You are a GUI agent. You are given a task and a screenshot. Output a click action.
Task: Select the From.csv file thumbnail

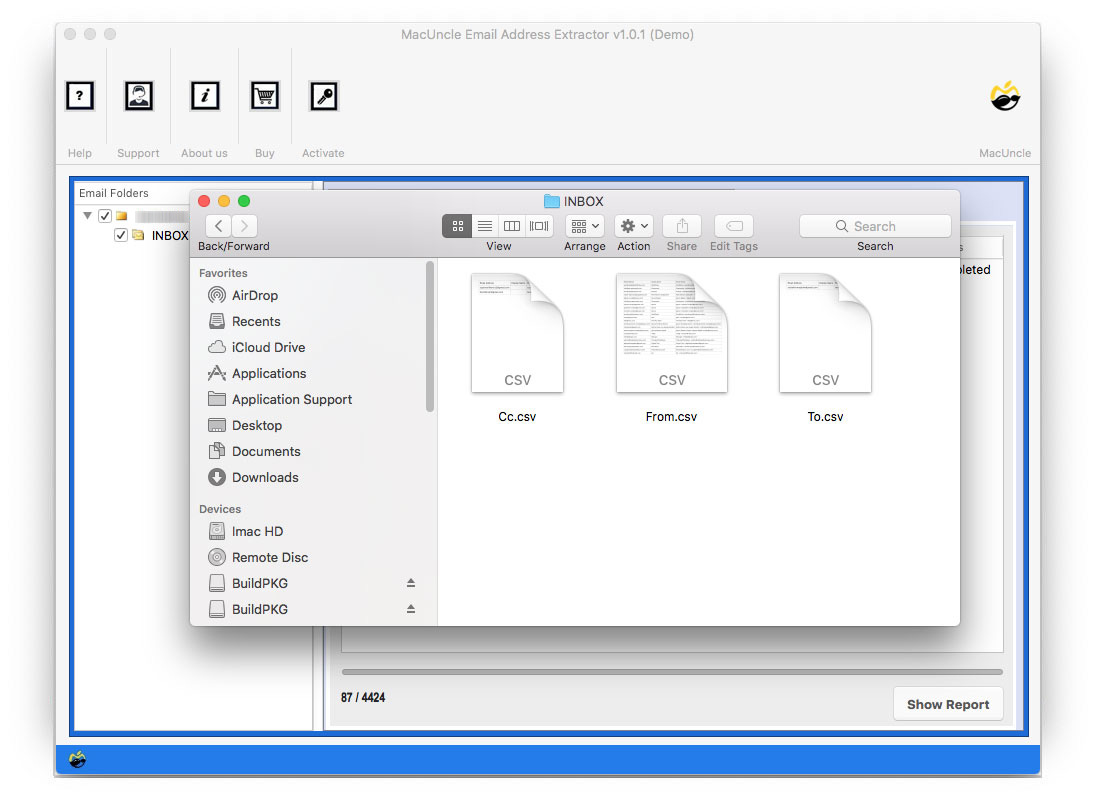[x=671, y=333]
